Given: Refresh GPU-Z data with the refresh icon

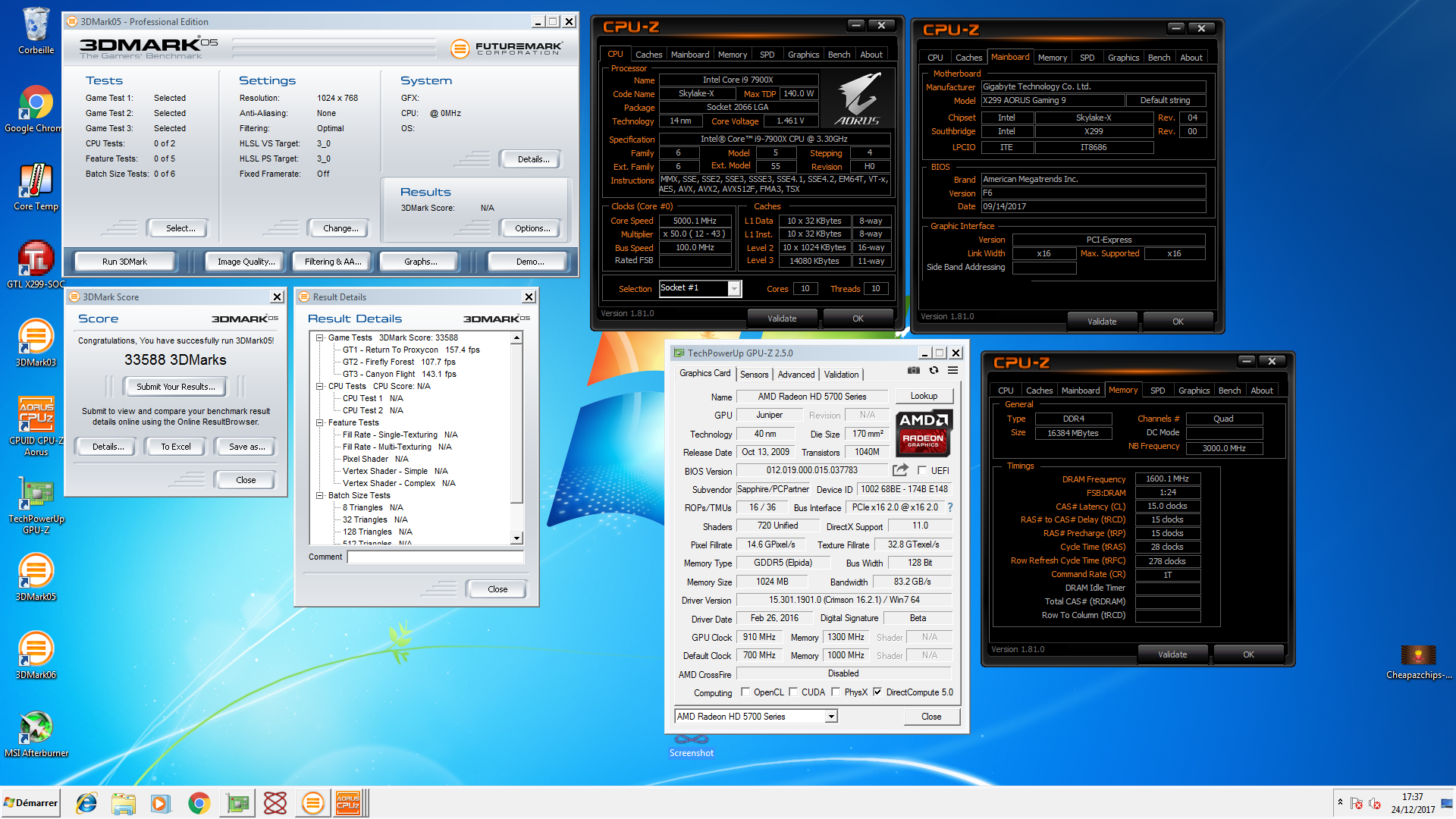Looking at the screenshot, I should point(934,370).
